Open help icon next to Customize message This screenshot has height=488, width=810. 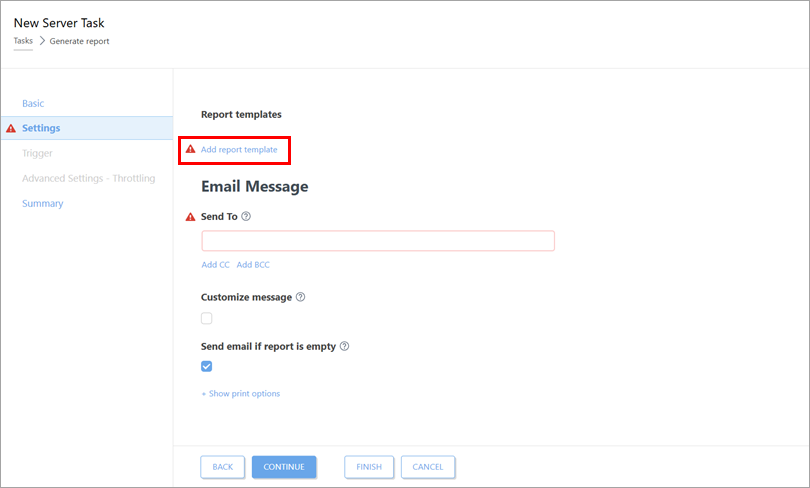click(300, 297)
